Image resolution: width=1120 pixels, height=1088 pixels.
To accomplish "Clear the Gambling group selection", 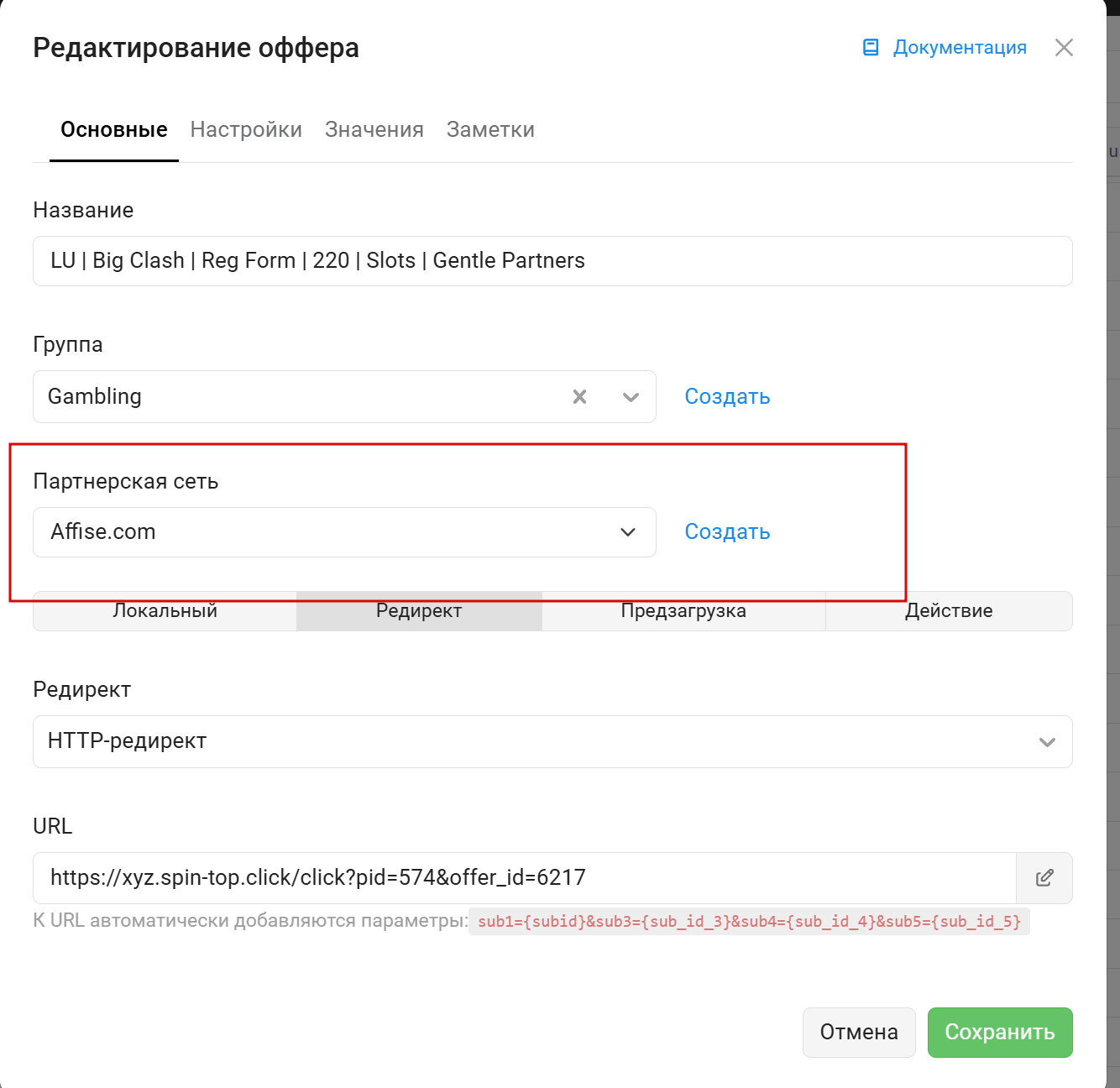I will pyautogui.click(x=579, y=397).
